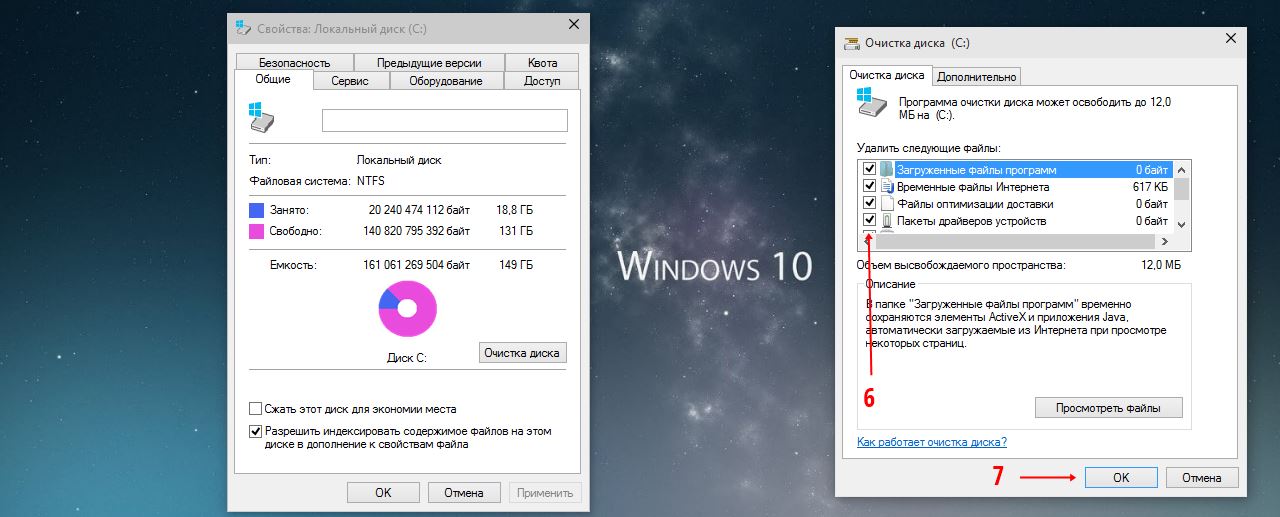The height and width of the screenshot is (517, 1280).
Task: Click the blue Занято color swatch
Action: pos(257,210)
